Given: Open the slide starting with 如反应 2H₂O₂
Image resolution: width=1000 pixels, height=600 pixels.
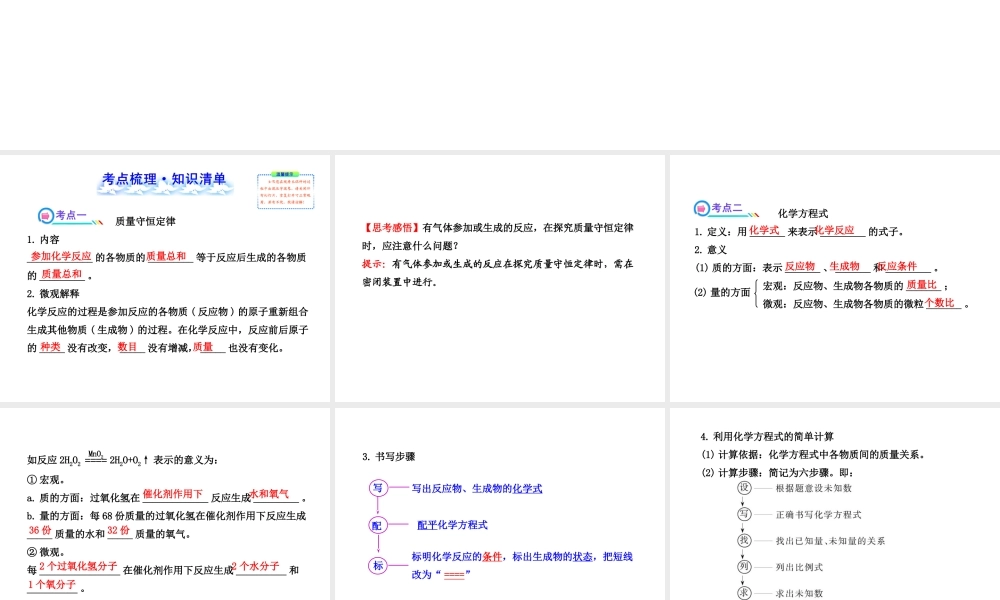Looking at the screenshot, I should click(165, 504).
